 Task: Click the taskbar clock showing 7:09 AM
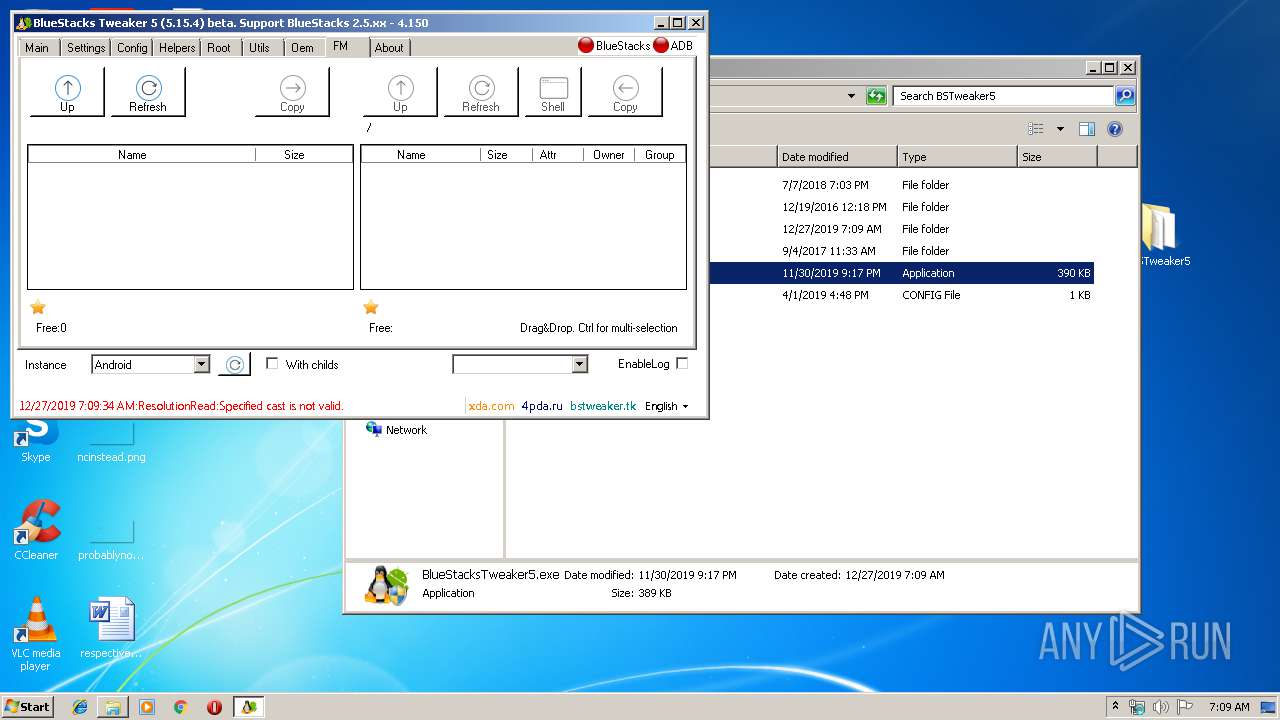[1229, 707]
